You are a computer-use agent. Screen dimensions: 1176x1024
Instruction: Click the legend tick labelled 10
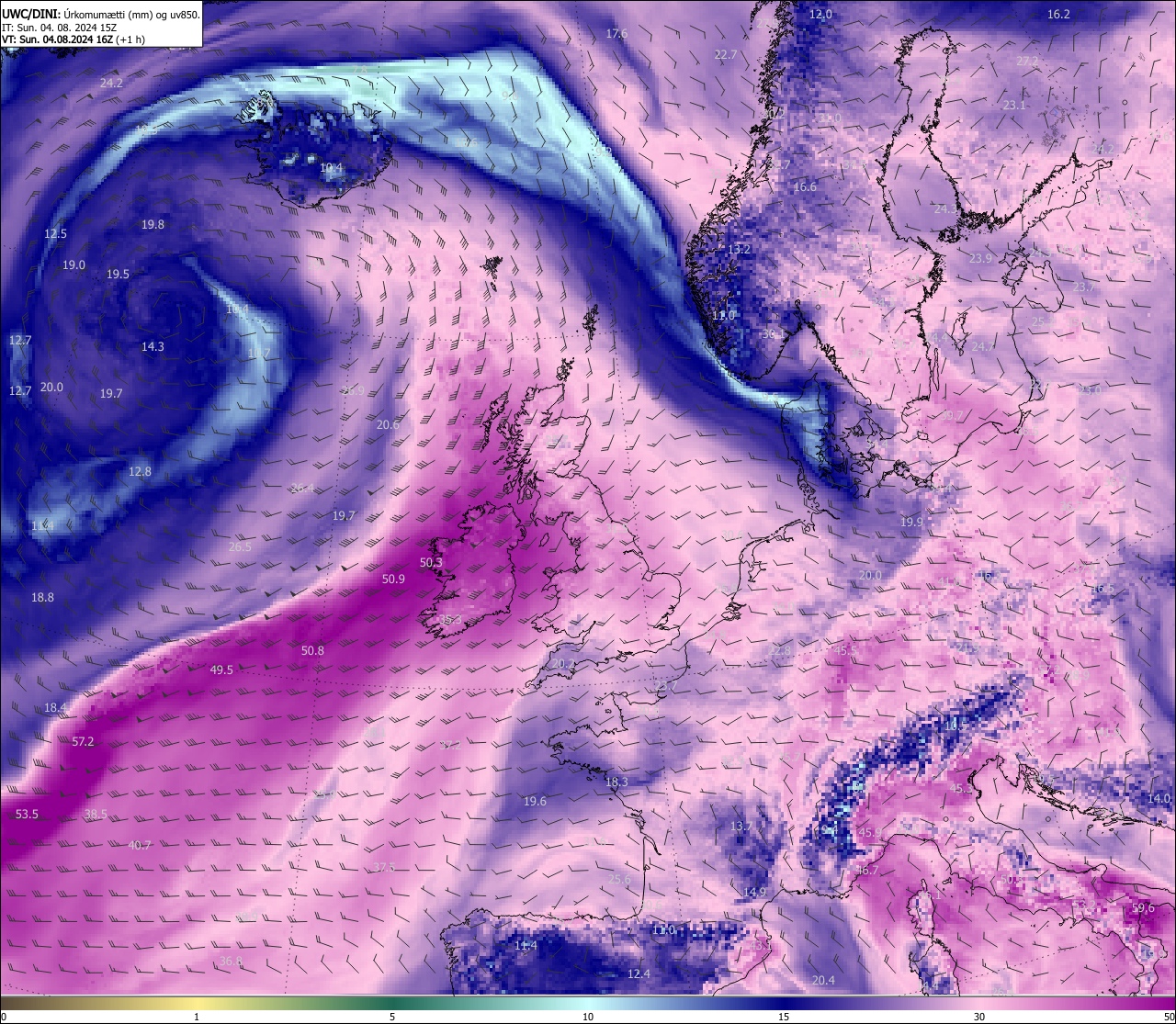[588, 1017]
